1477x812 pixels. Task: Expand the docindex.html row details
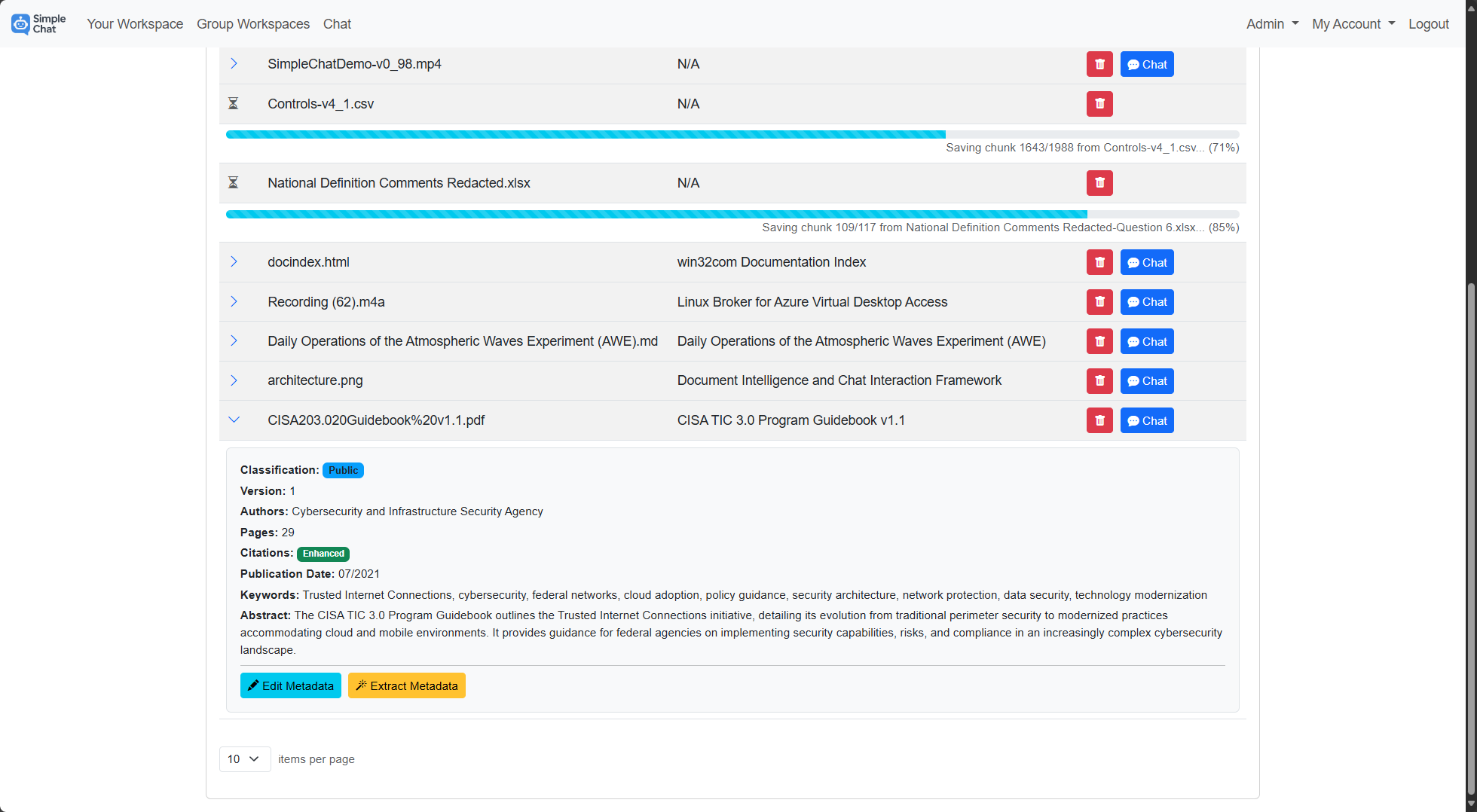[234, 262]
